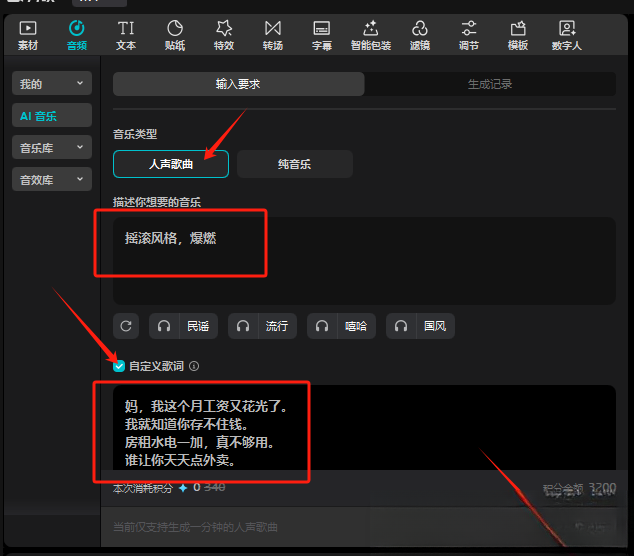This screenshot has width=634, height=556.
Task: Open the 文本 text tool
Action: click(x=126, y=36)
